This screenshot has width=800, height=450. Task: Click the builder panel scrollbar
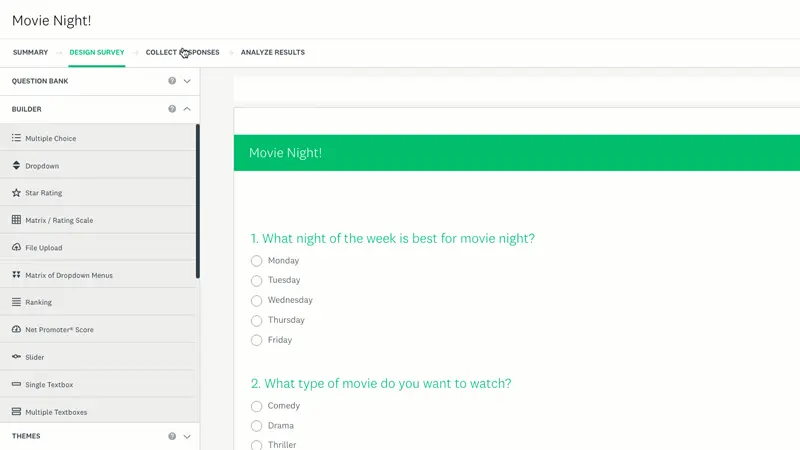(197, 201)
